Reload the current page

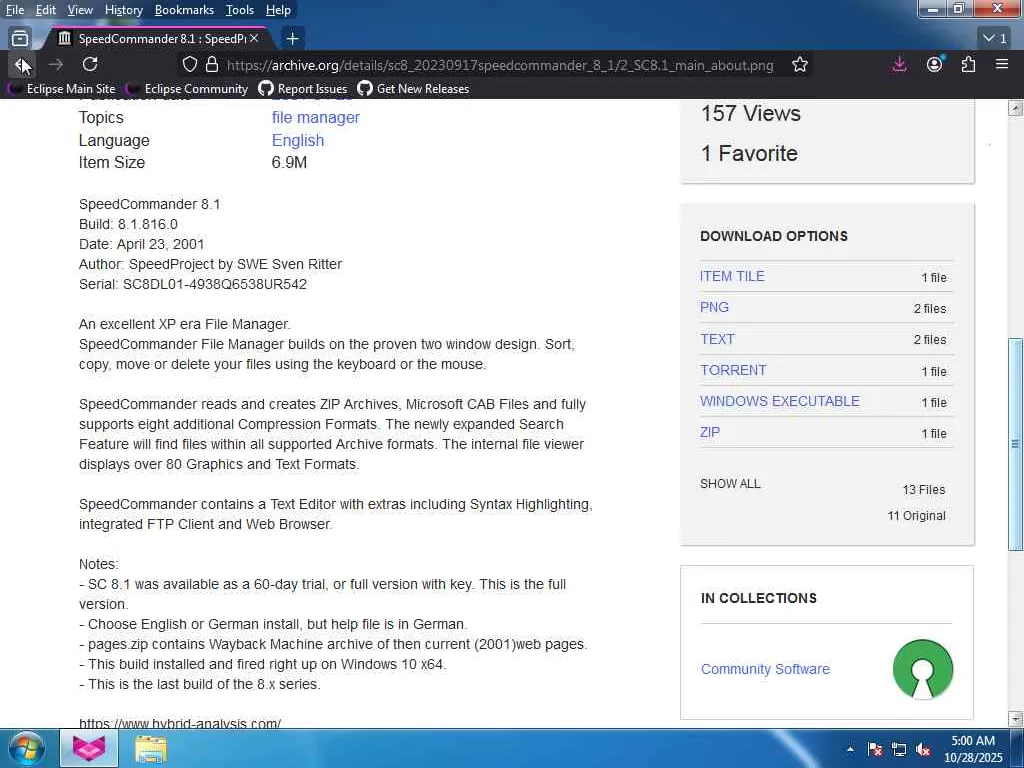[90, 64]
